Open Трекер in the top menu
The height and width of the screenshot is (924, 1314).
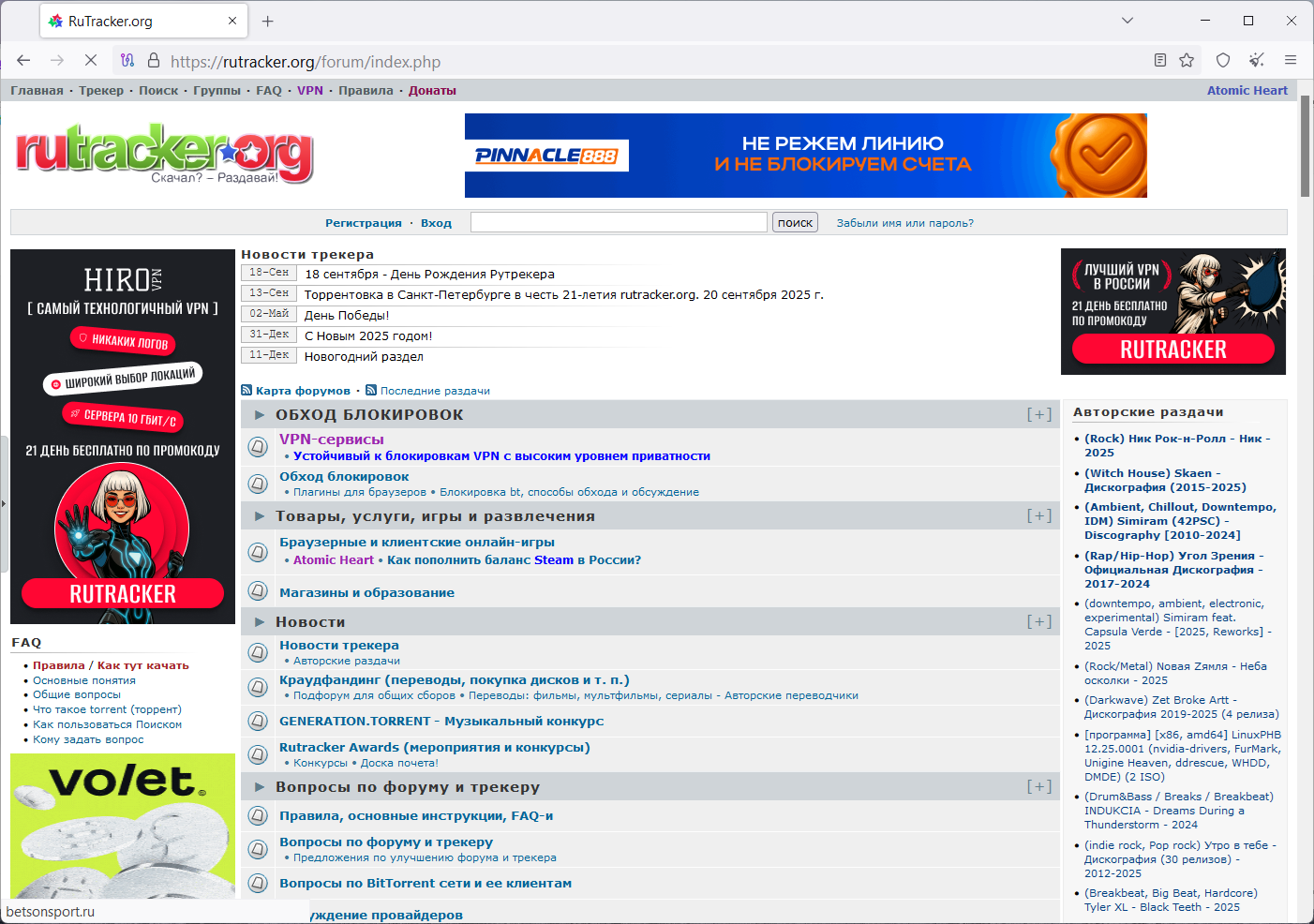click(101, 91)
